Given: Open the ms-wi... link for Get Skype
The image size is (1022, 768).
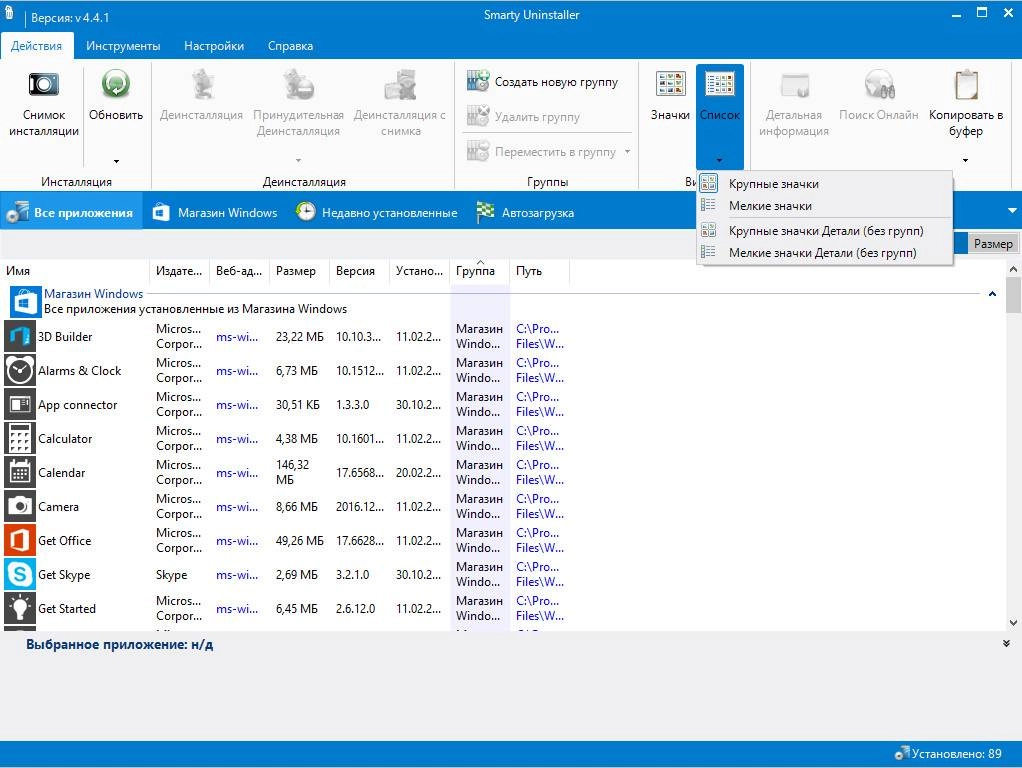Looking at the screenshot, I should (237, 574).
